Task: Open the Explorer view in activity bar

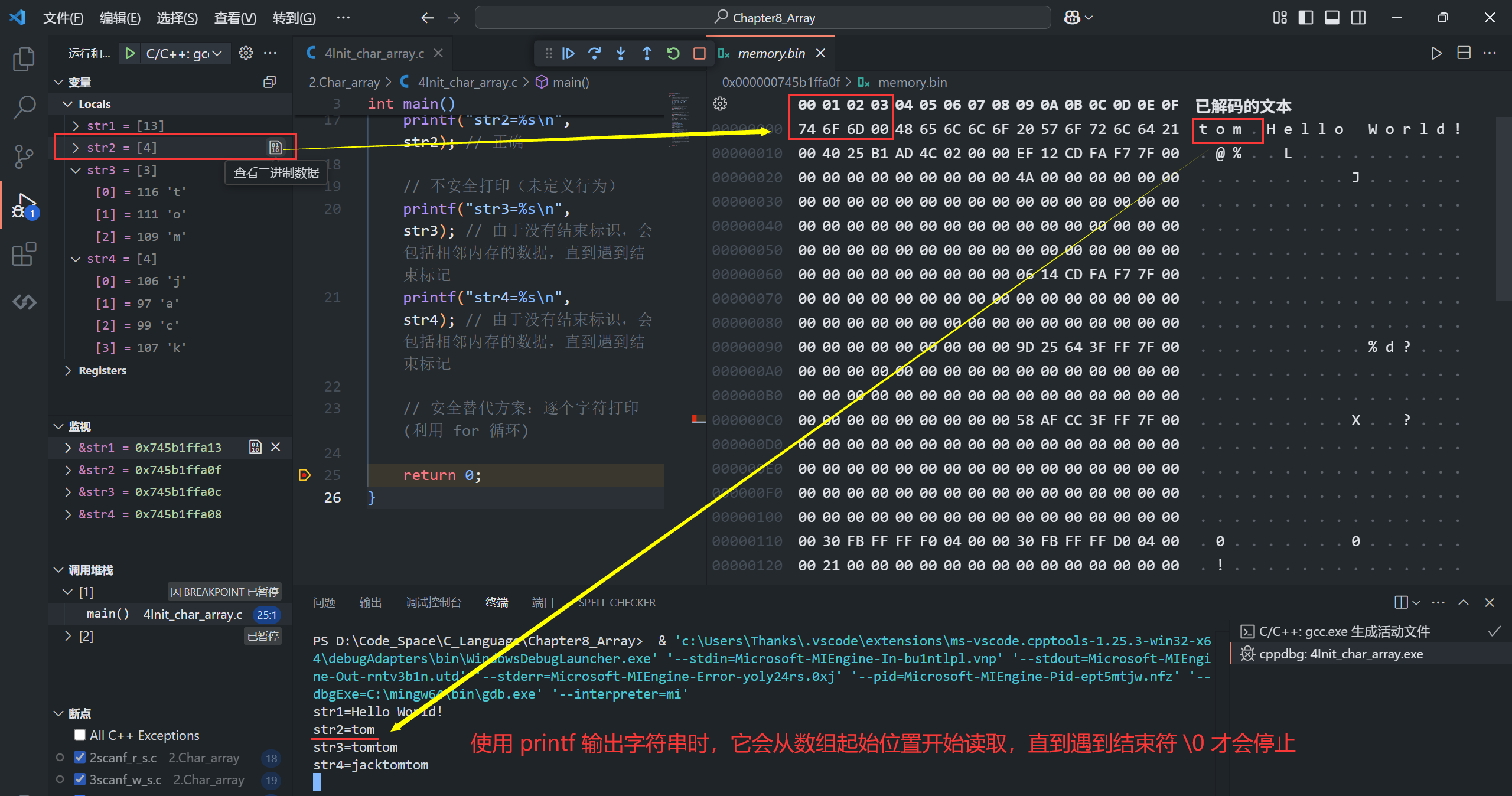Action: pyautogui.click(x=24, y=59)
